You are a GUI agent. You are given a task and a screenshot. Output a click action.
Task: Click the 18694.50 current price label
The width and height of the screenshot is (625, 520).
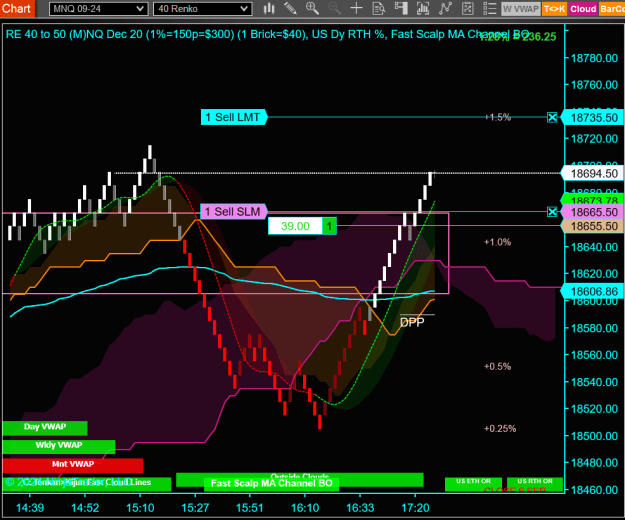click(593, 174)
